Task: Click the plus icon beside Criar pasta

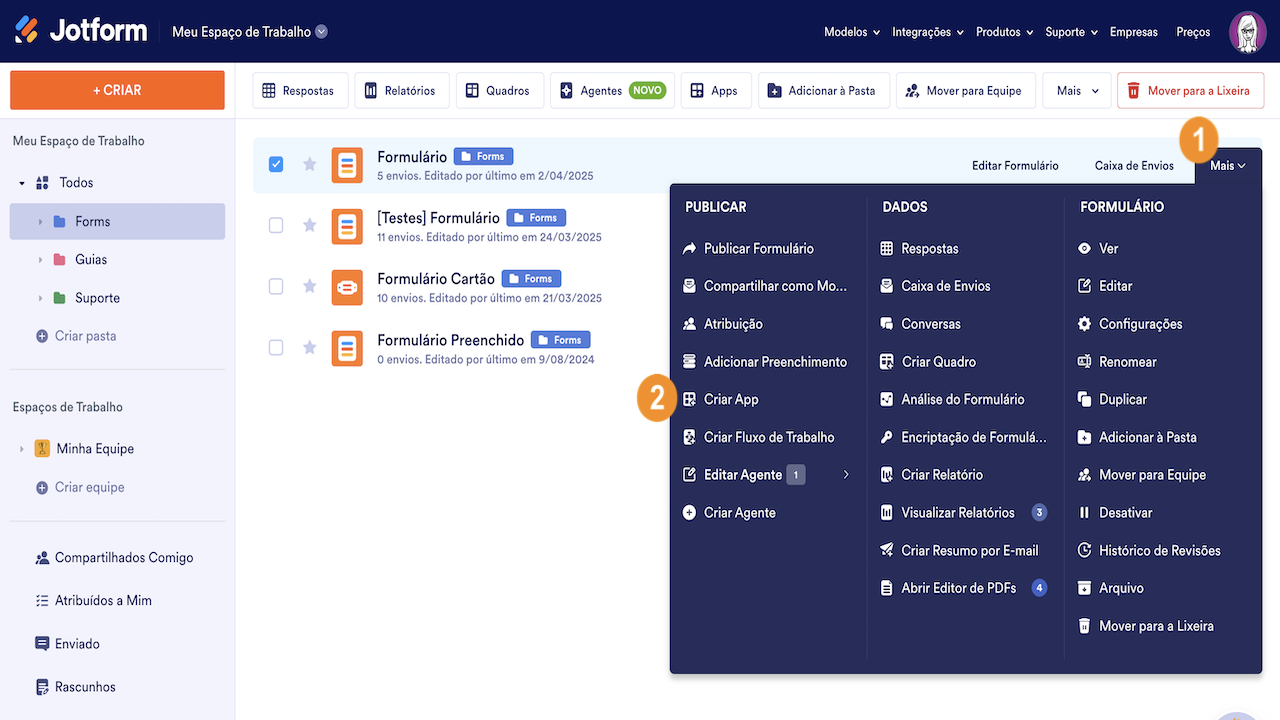Action: [42, 336]
